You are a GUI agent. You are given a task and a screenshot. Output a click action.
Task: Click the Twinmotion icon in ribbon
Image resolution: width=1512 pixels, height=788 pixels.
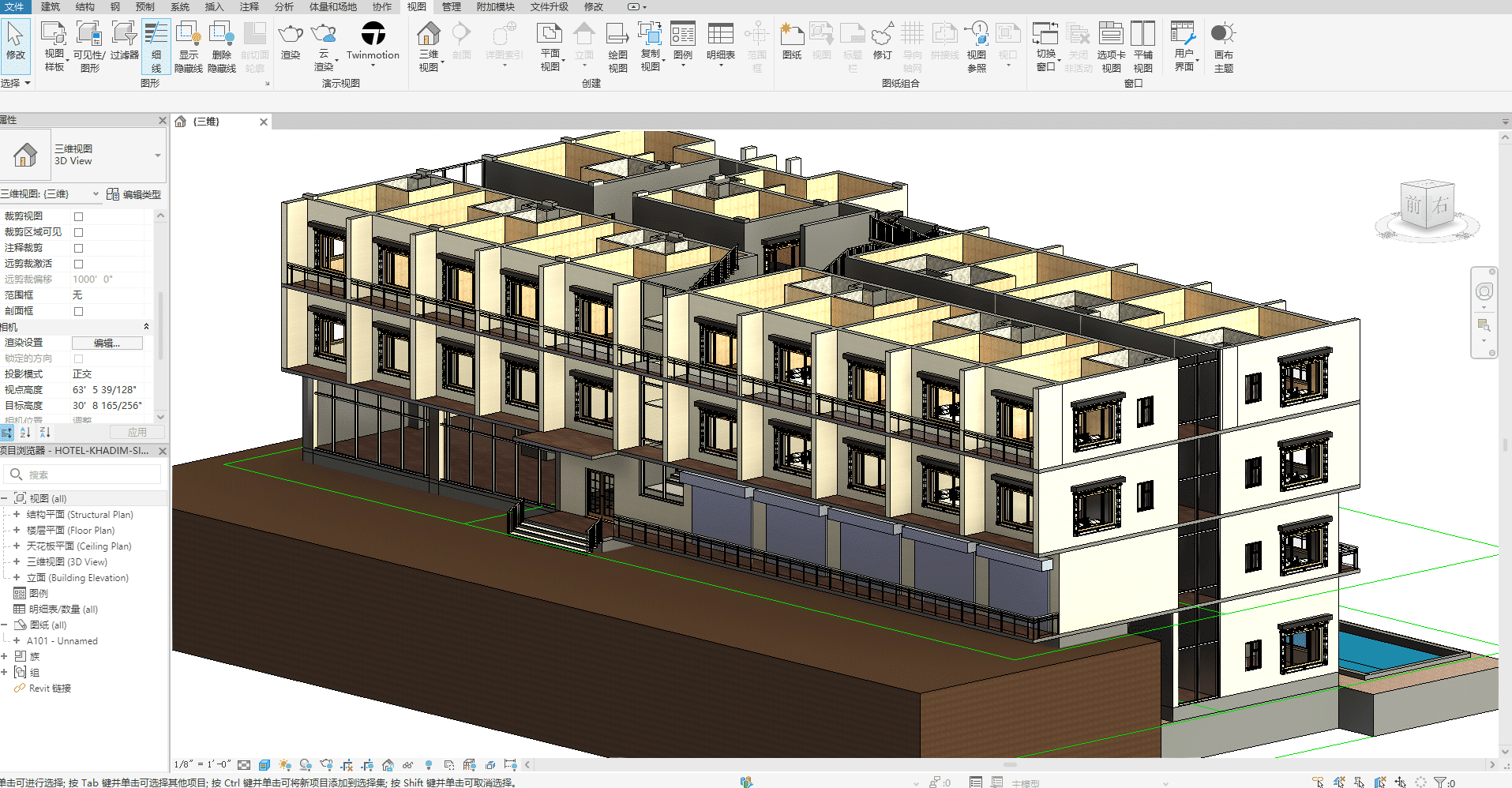coord(373,35)
